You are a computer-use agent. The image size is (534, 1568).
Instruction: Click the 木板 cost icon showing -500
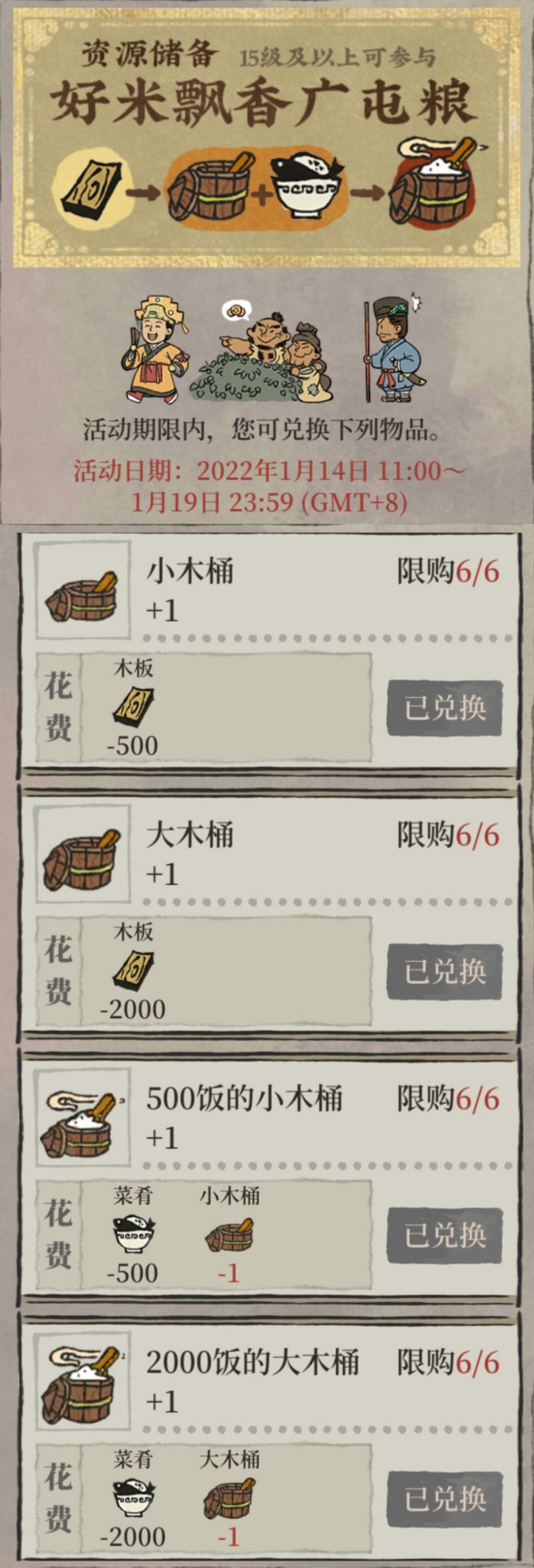pos(133,706)
